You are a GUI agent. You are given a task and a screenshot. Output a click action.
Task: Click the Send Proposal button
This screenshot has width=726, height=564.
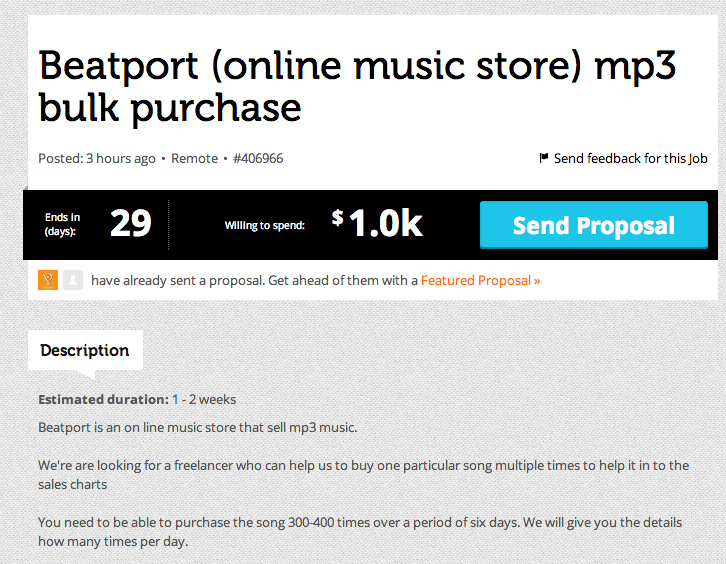594,225
